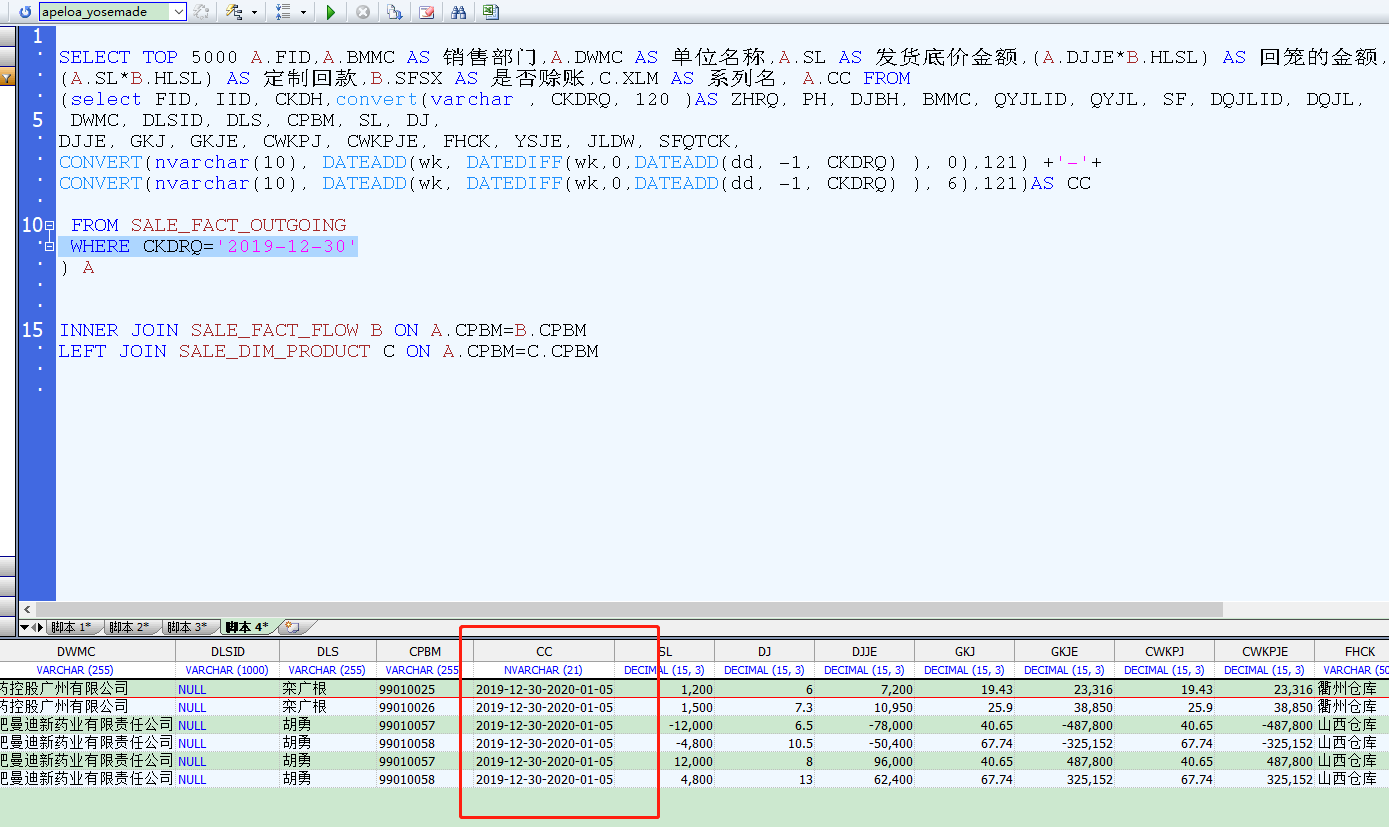The width and height of the screenshot is (1389, 827).
Task: Open the arrow beside the lightning icon
Action: [x=254, y=12]
